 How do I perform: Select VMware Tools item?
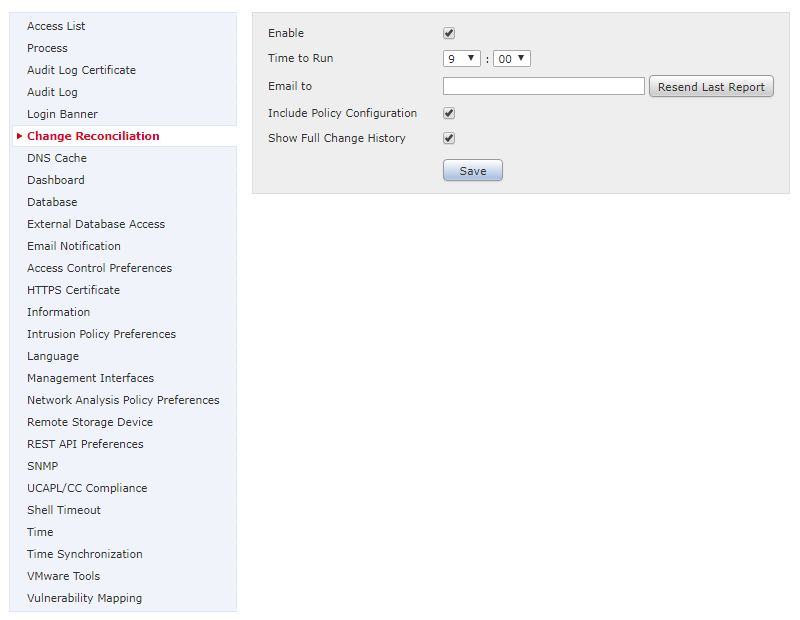pyautogui.click(x=63, y=576)
